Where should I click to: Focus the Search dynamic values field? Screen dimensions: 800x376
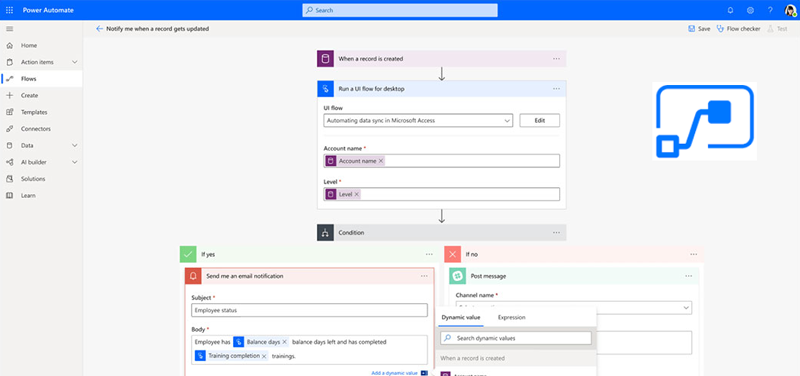(x=515, y=338)
